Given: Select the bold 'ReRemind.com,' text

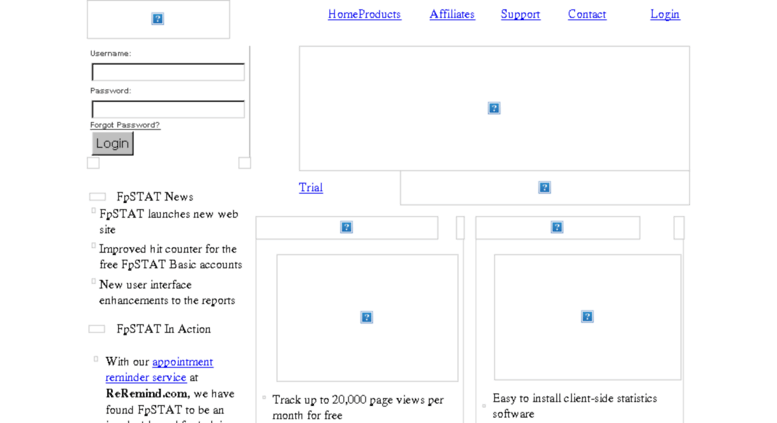Looking at the screenshot, I should pyautogui.click(x=148, y=394).
